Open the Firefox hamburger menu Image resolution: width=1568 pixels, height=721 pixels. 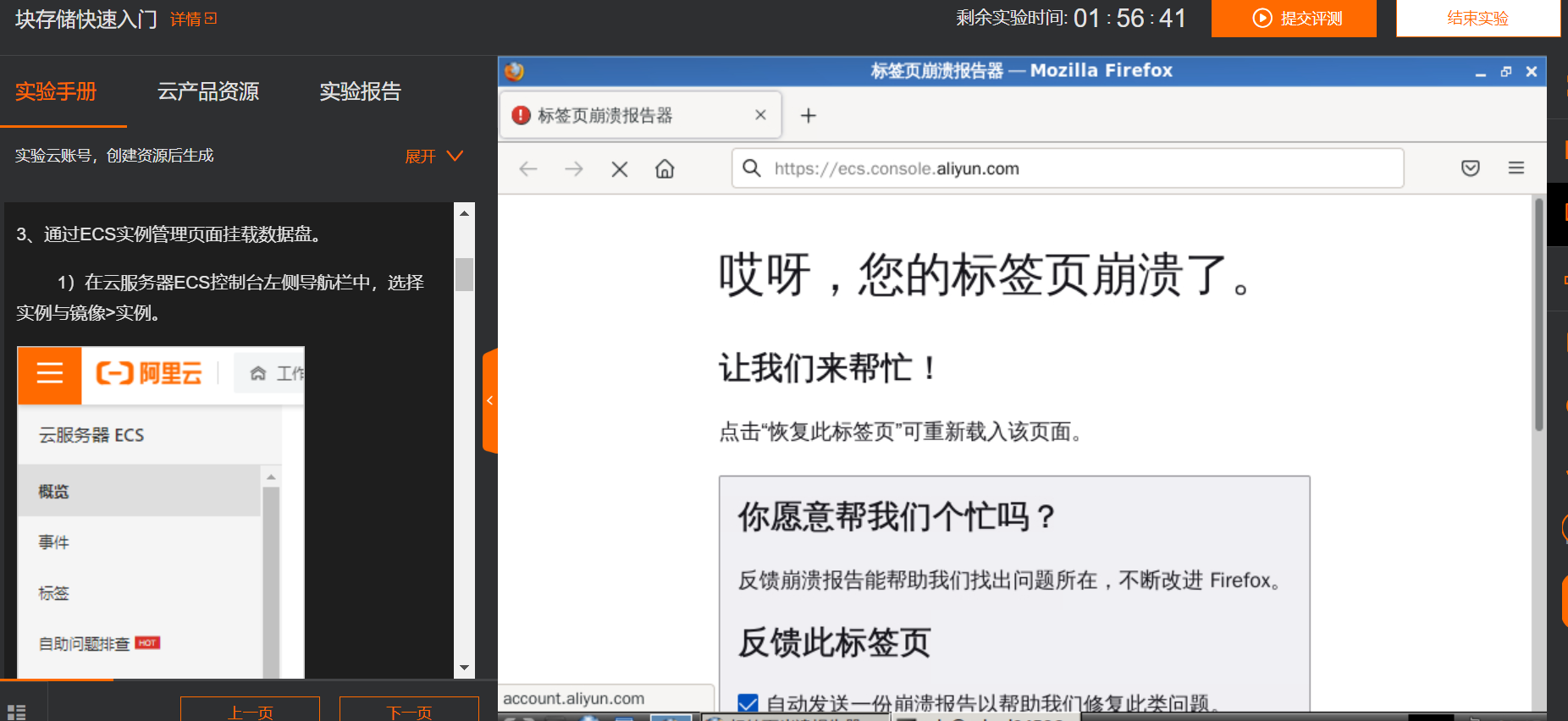[x=1516, y=168]
